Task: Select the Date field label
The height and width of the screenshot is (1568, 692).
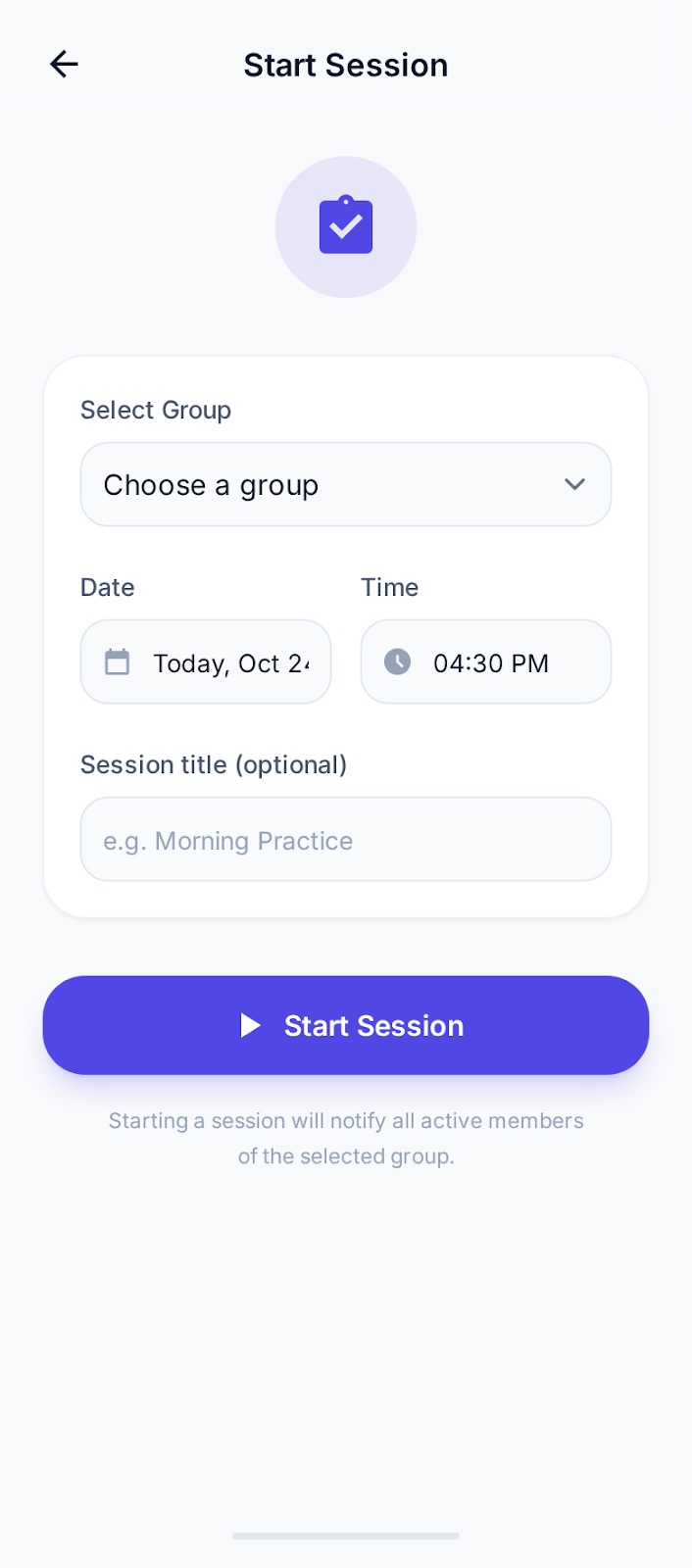Action: click(107, 587)
